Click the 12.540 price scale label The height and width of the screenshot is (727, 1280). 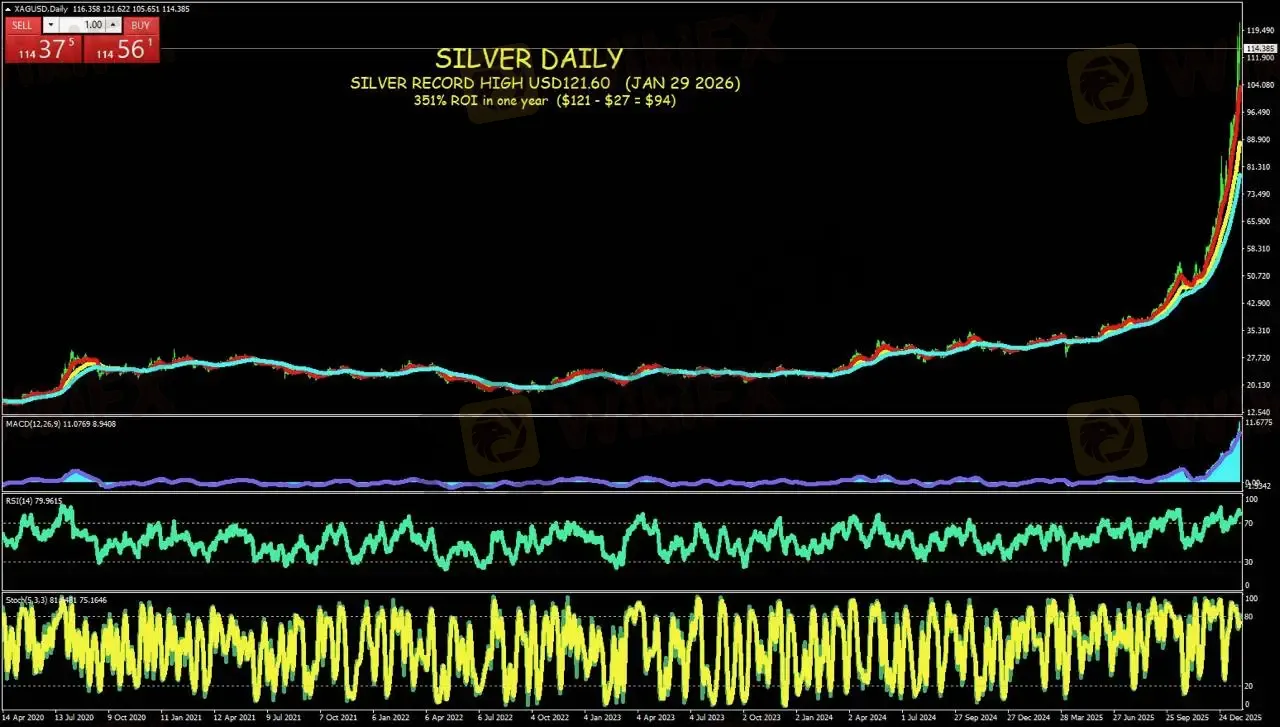tap(1260, 412)
